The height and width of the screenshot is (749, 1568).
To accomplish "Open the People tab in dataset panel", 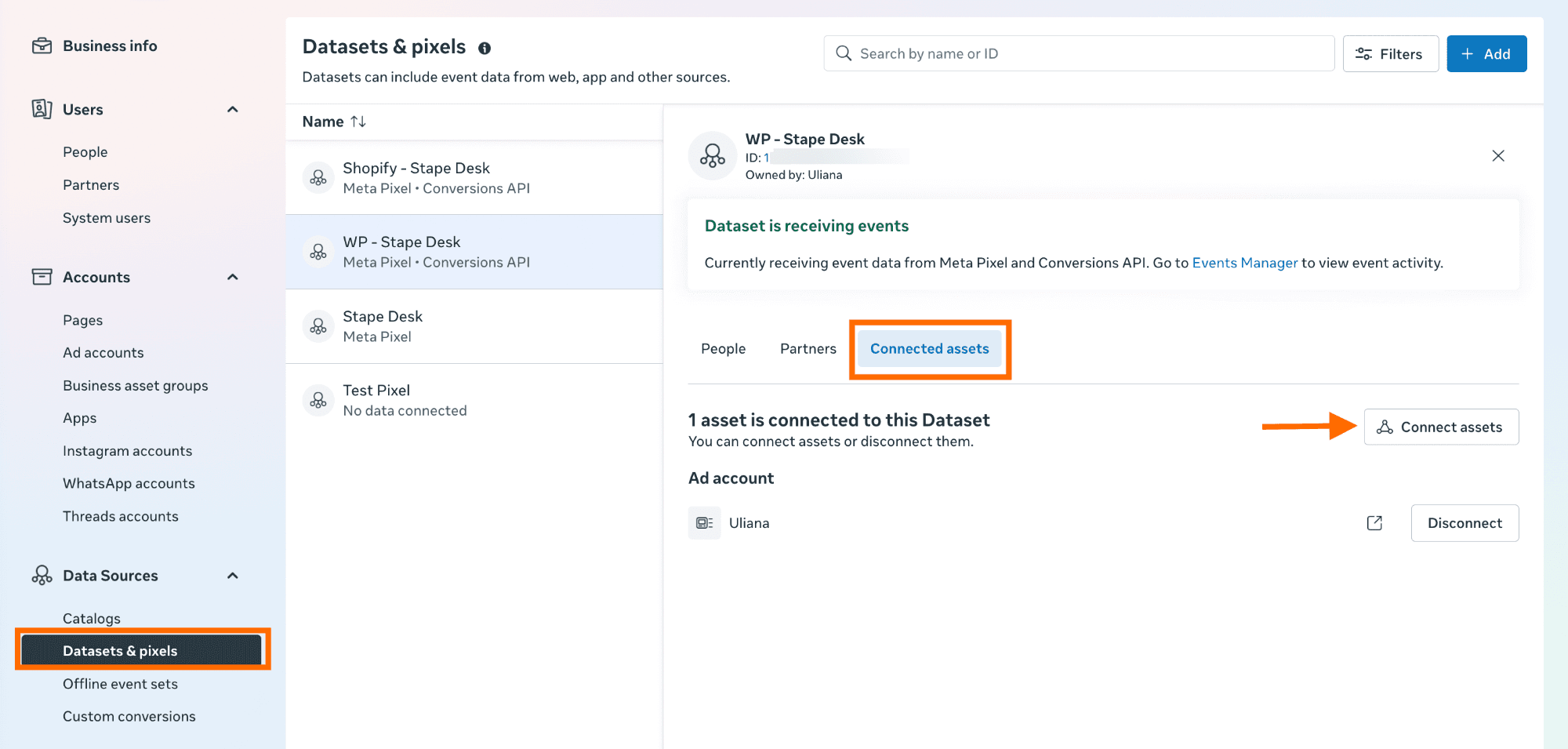I will (723, 349).
